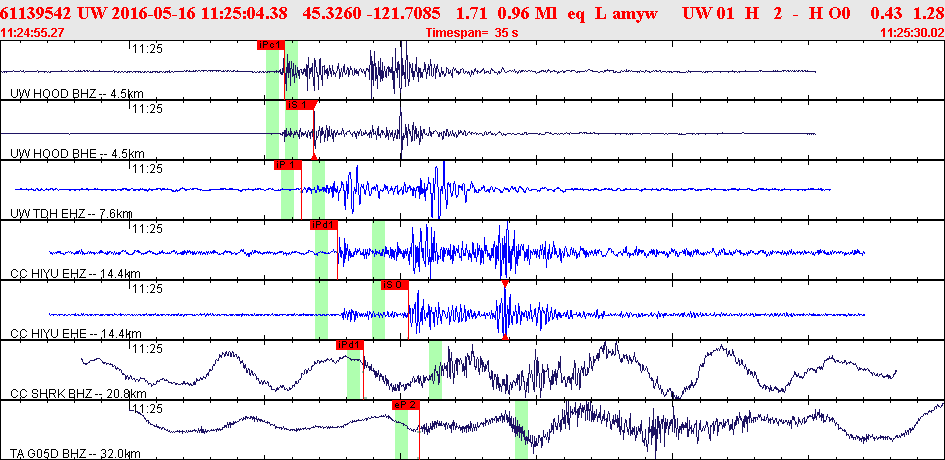Screen dimensions: 945x460
Task: Click the 11:25 time tick on TDH EHZ trace
Action: 148,169
